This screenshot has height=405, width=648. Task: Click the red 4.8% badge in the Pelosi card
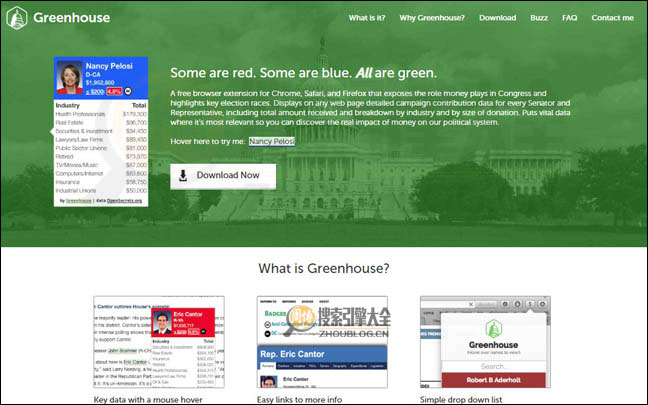pos(114,91)
